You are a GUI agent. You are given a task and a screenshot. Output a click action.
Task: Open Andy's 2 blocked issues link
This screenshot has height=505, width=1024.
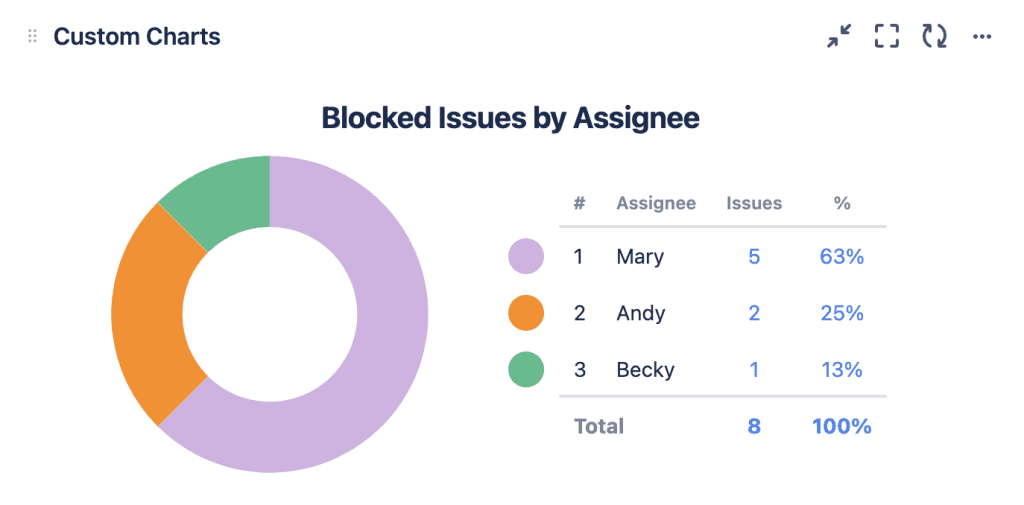[754, 313]
